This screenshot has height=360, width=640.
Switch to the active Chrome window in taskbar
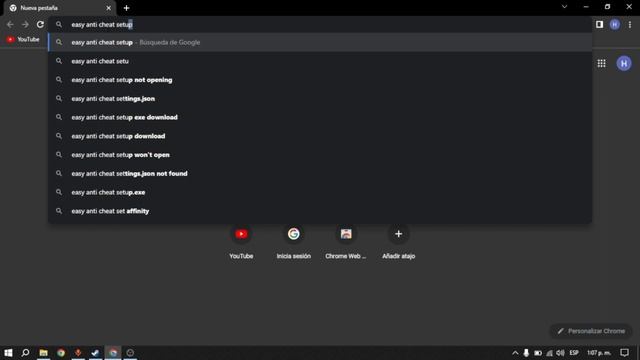(x=113, y=353)
